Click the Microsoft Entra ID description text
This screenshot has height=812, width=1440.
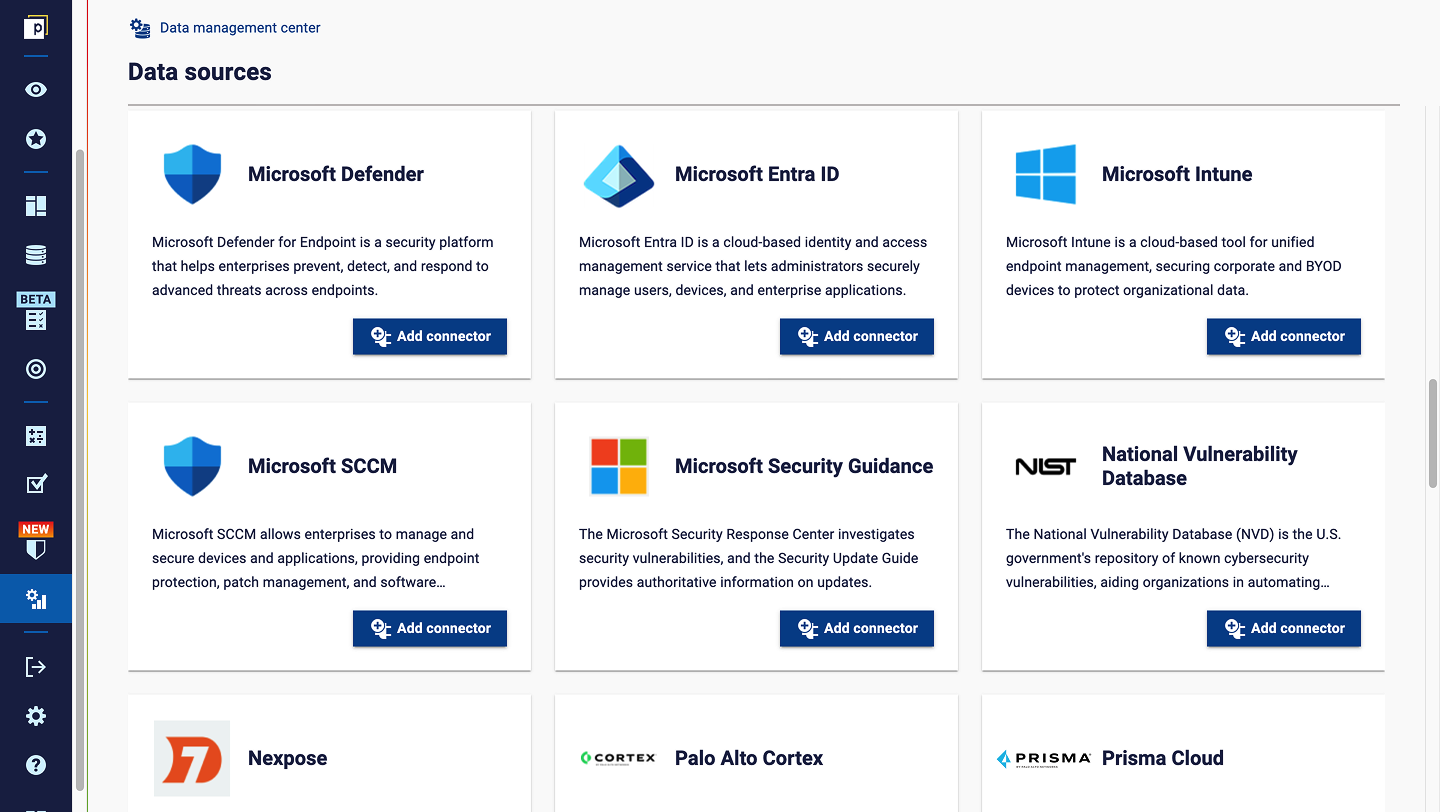click(x=753, y=266)
